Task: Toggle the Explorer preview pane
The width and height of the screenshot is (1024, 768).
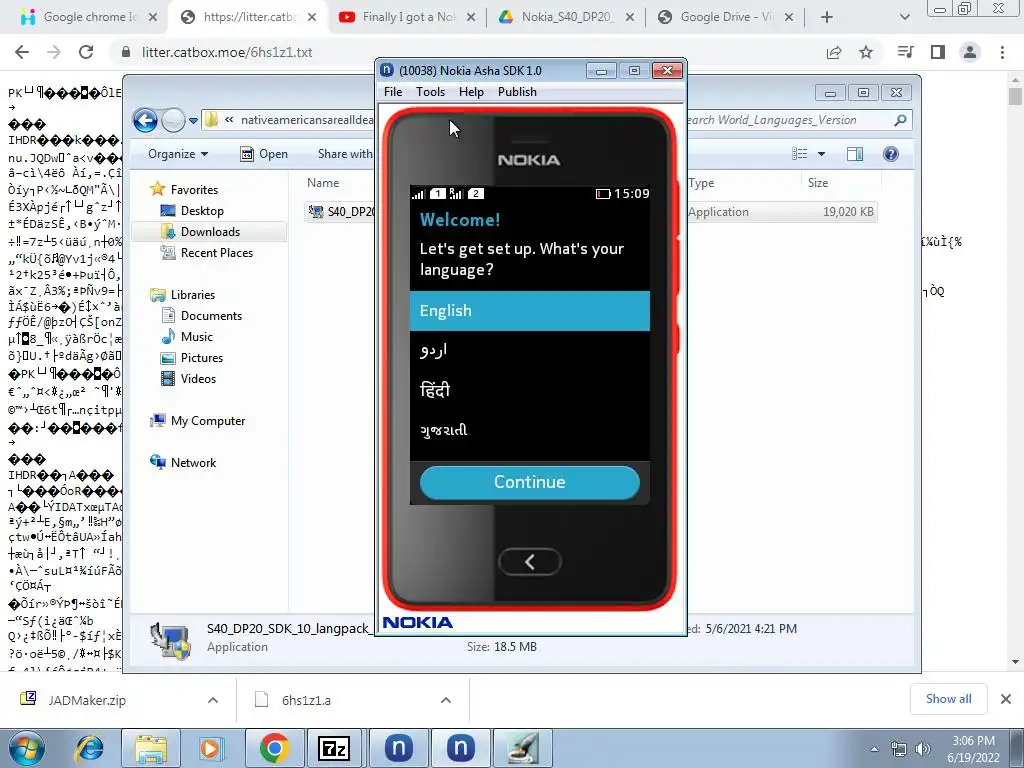Action: pyautogui.click(x=855, y=154)
